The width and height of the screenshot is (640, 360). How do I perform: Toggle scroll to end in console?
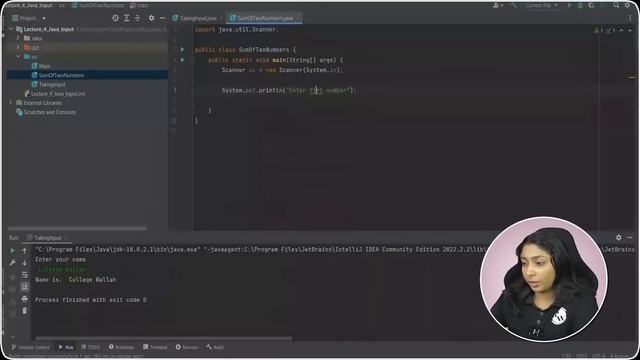pos(24,287)
